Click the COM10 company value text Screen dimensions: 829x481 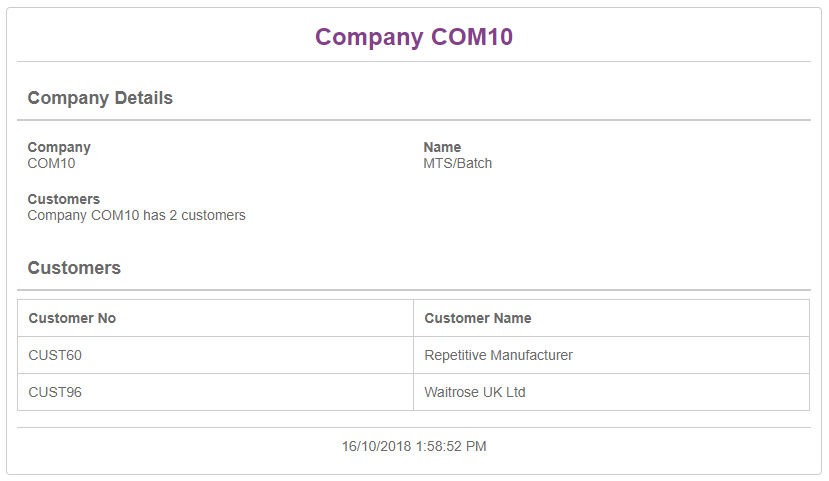click(x=51, y=163)
